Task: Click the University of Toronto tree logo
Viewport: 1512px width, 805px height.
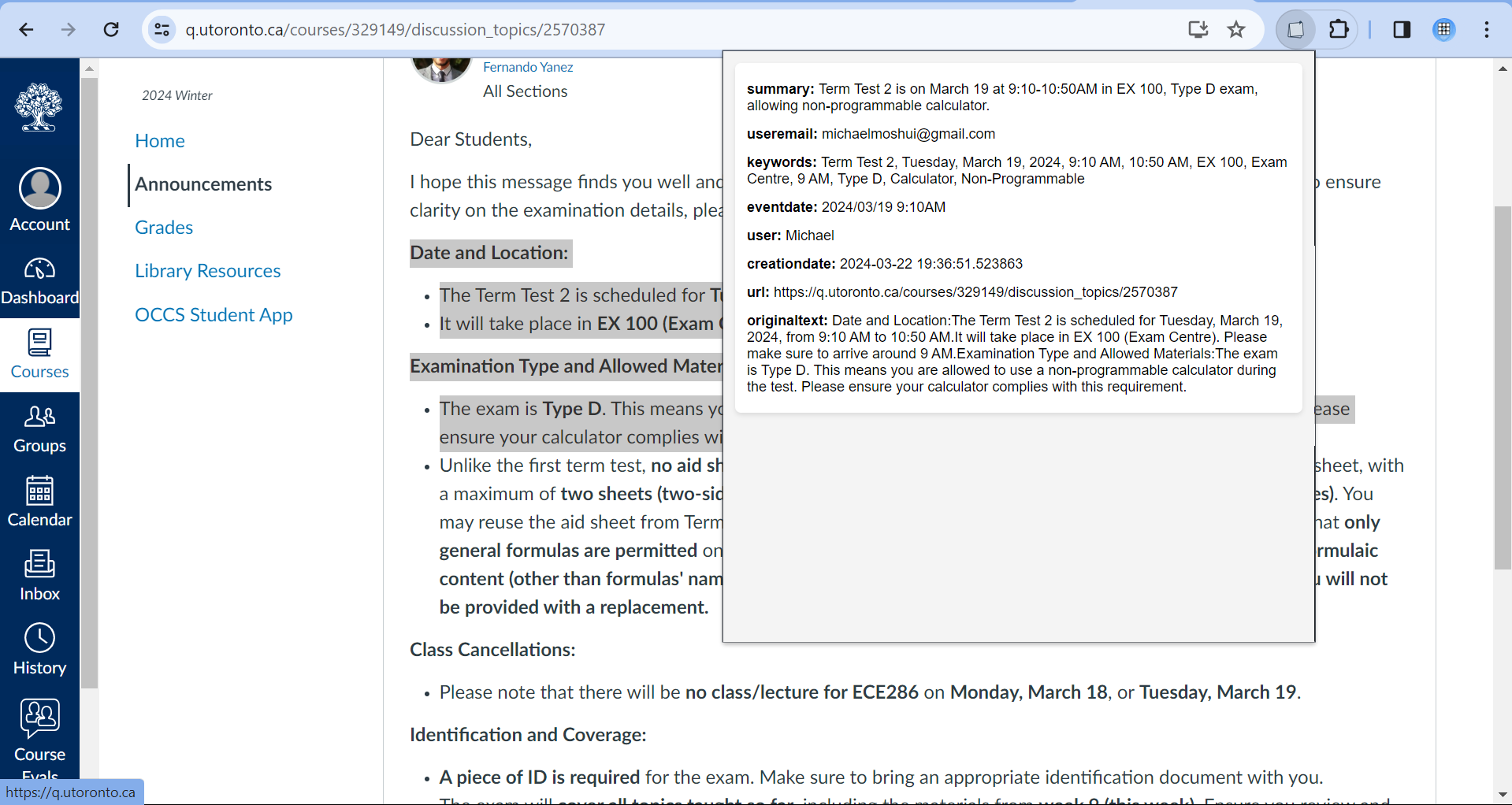Action: 39,107
